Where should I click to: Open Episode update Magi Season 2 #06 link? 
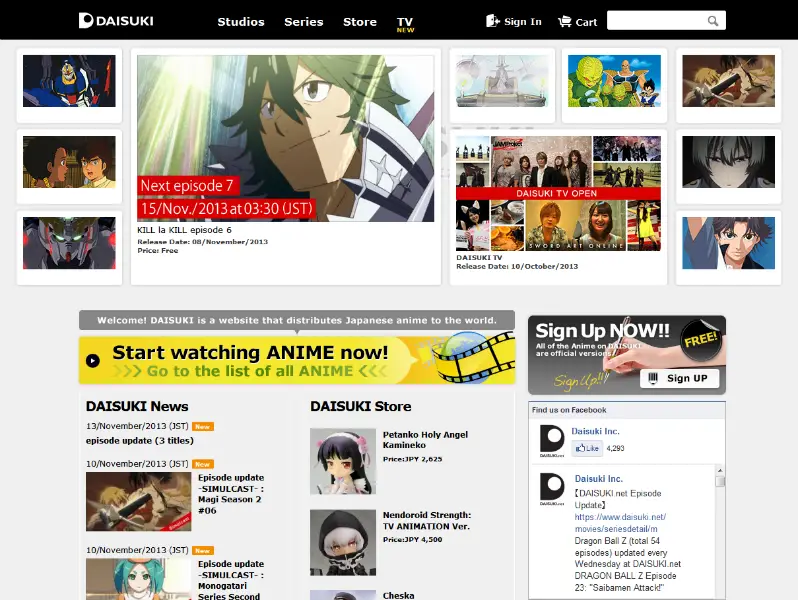pyautogui.click(x=231, y=494)
